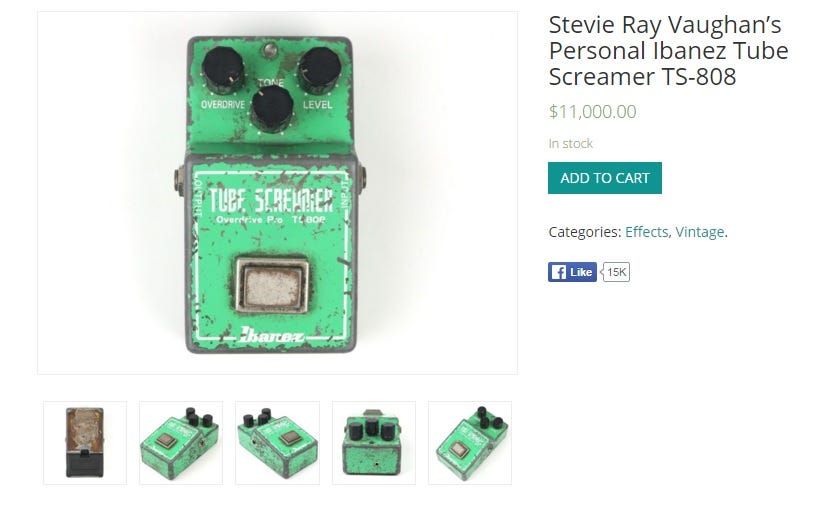Open the Vintage category link
Image resolution: width=824 pixels, height=506 pixels.
tap(699, 232)
